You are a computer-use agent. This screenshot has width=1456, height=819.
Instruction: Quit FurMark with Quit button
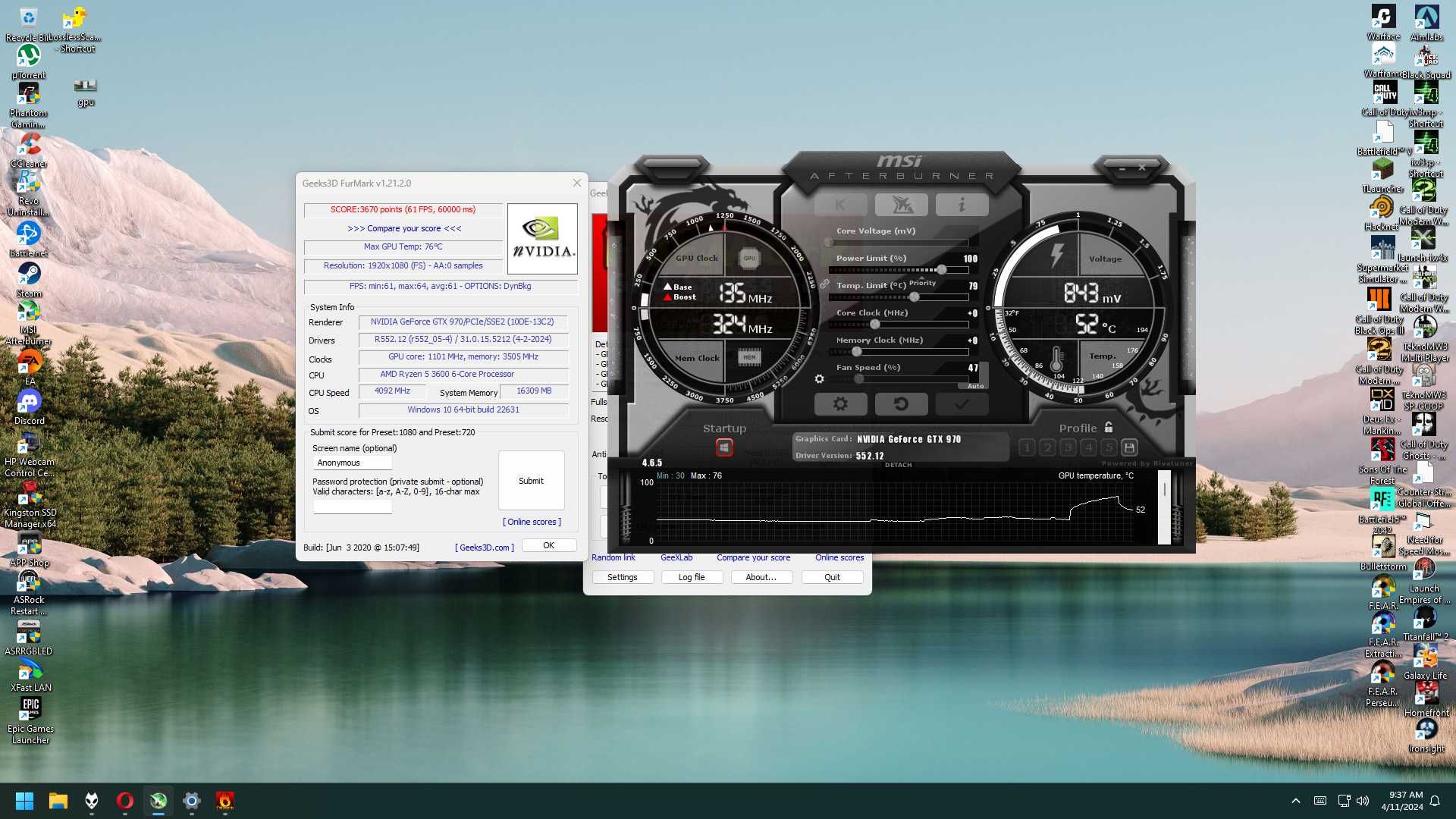click(x=832, y=577)
